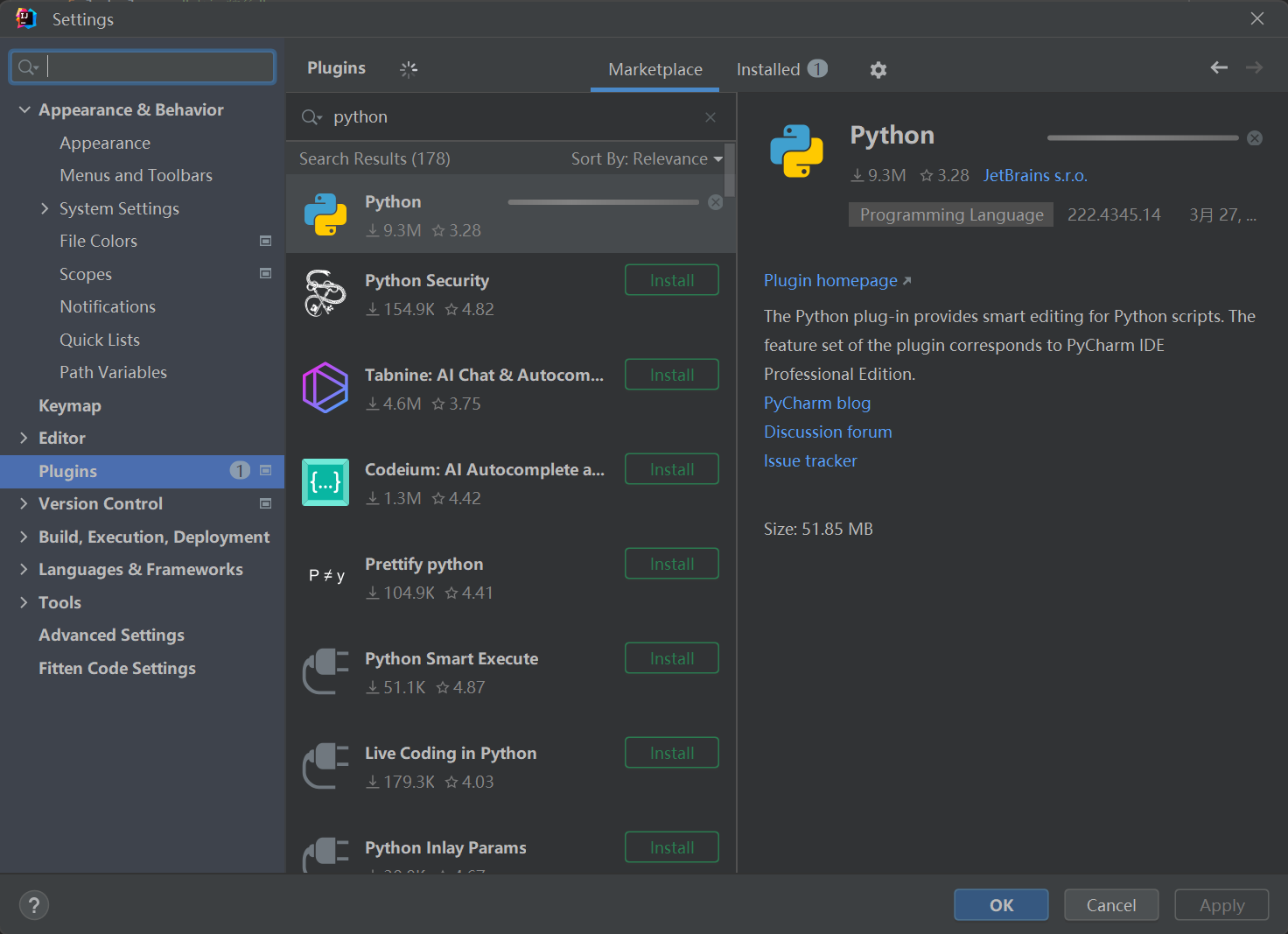The image size is (1288, 934).
Task: Click the plugin settings gear icon
Action: [x=878, y=70]
